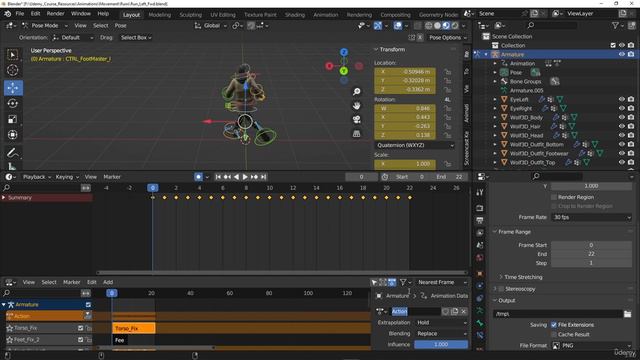This screenshot has width=640, height=360.
Task: Lock the Location X value
Action: [x=448, y=72]
